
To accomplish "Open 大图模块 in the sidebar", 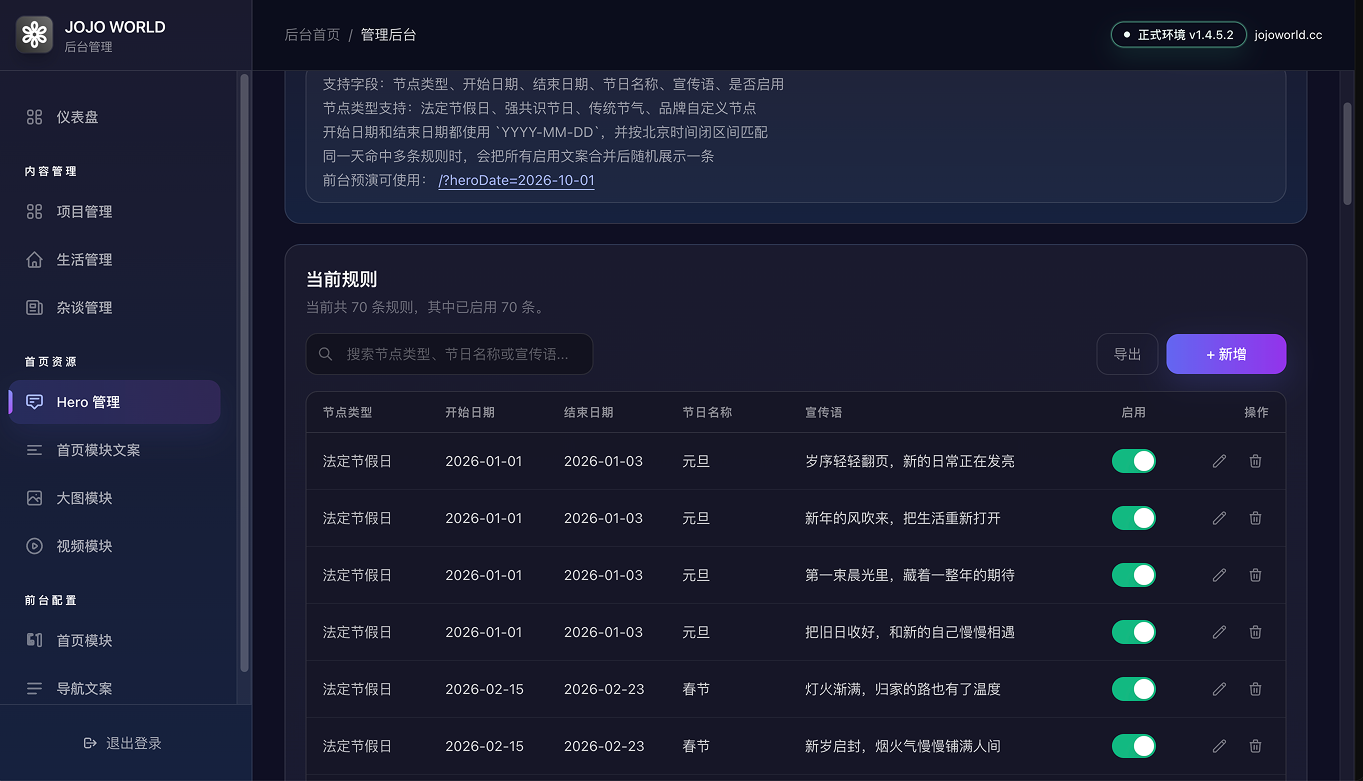I will point(114,498).
